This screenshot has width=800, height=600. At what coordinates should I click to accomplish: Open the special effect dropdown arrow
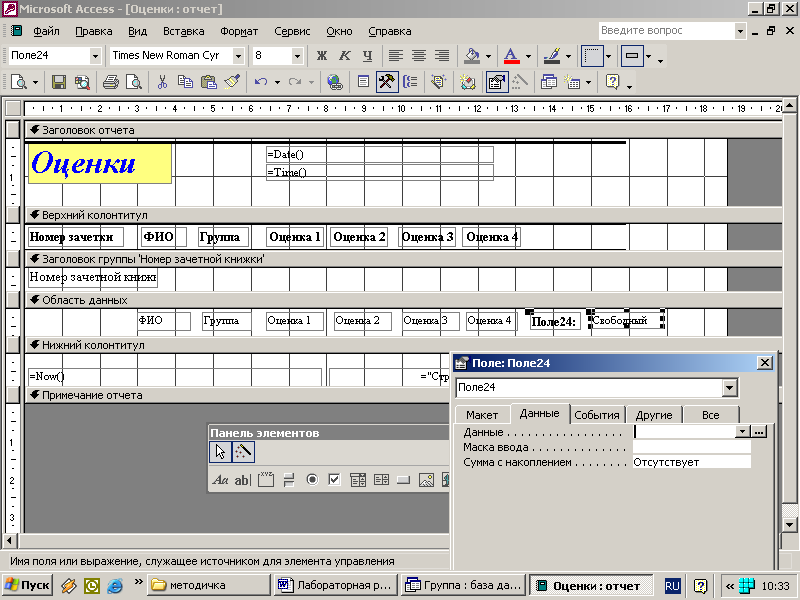coord(648,56)
